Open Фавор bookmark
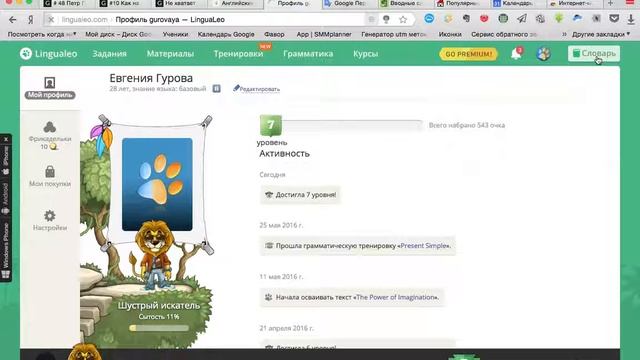 (x=274, y=35)
